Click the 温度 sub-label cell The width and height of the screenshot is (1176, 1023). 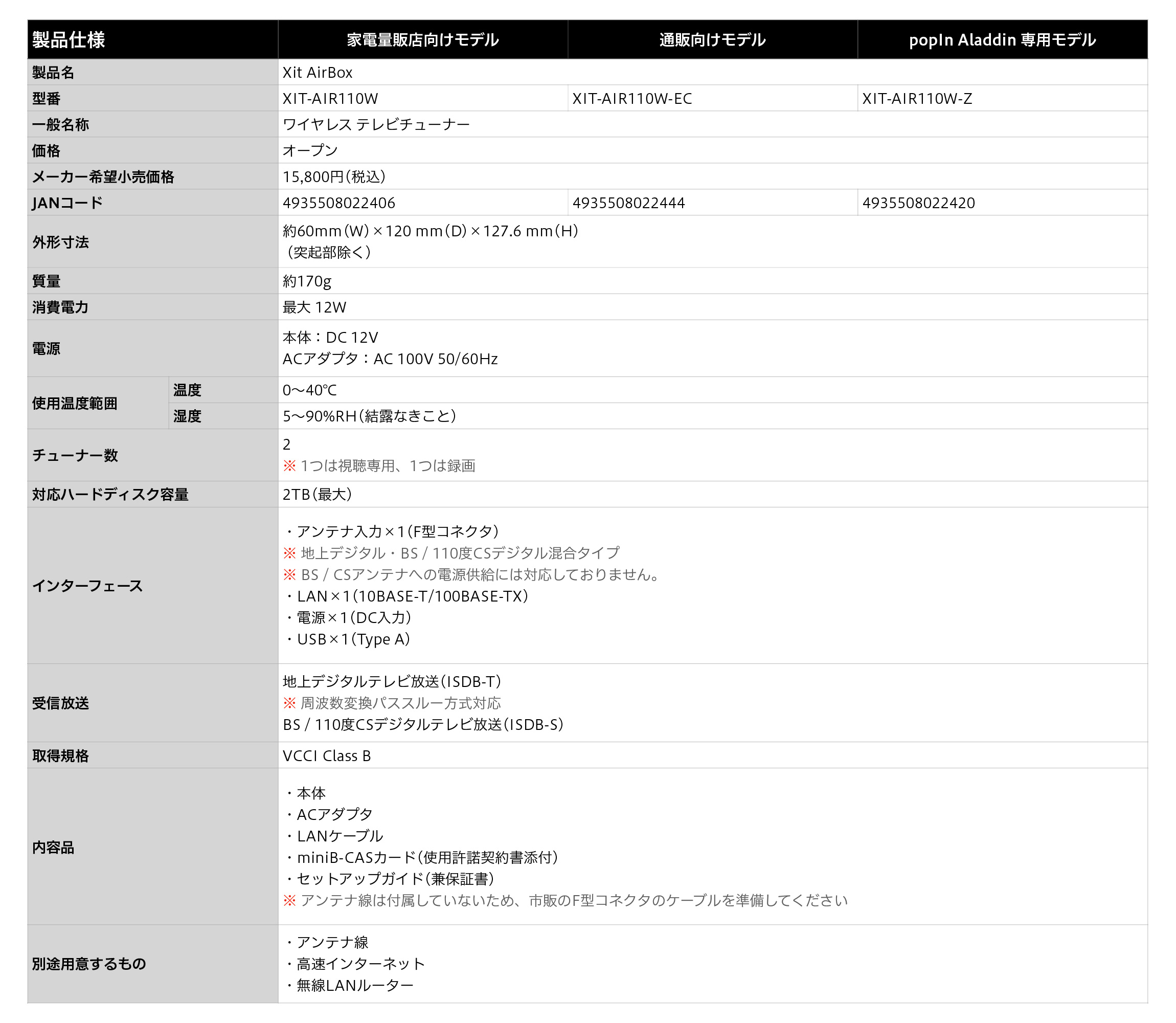[x=223, y=390]
